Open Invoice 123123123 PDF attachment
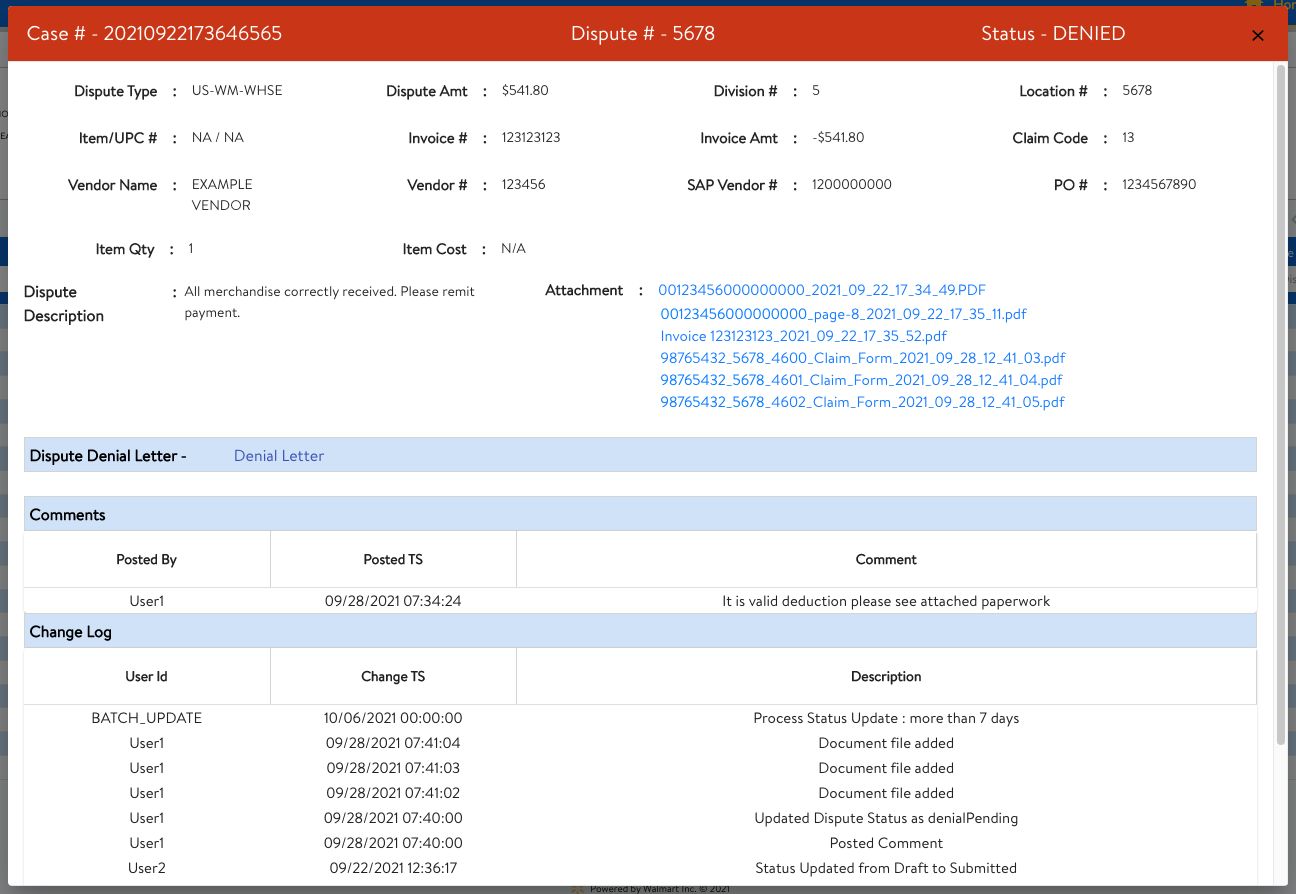 pos(803,336)
